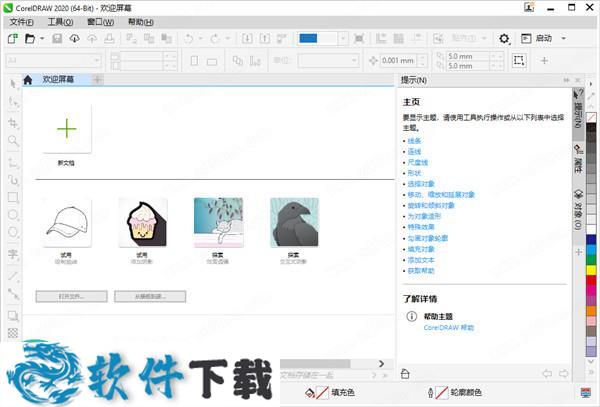Open the Options gear icon
This screenshot has height=407, width=600.
click(x=504, y=39)
